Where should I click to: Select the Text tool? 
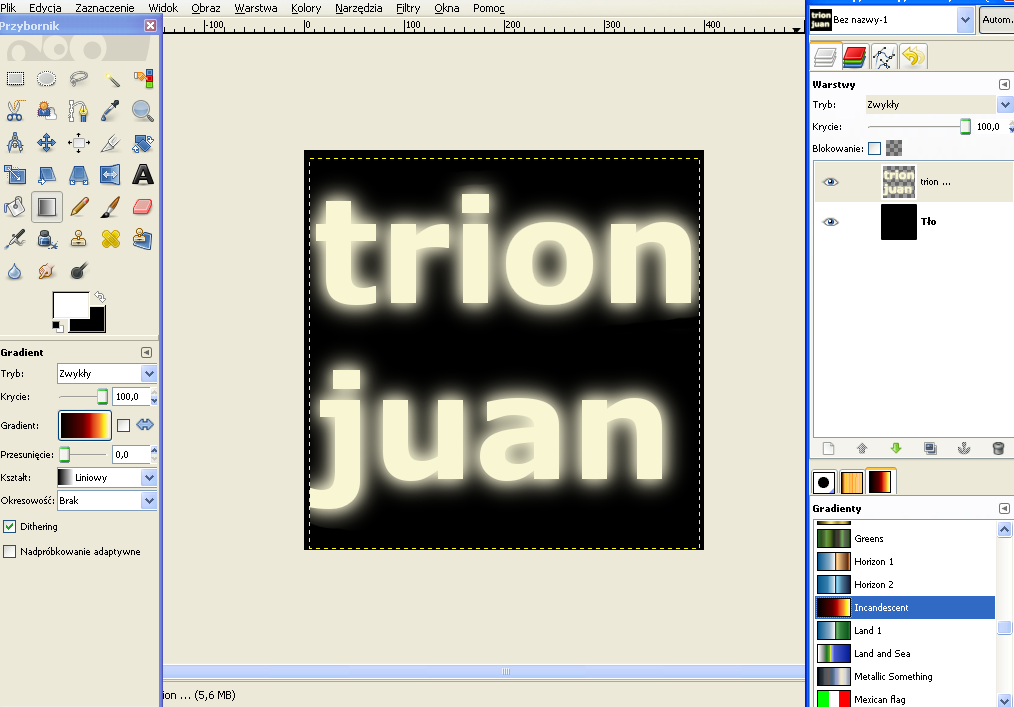[143, 175]
